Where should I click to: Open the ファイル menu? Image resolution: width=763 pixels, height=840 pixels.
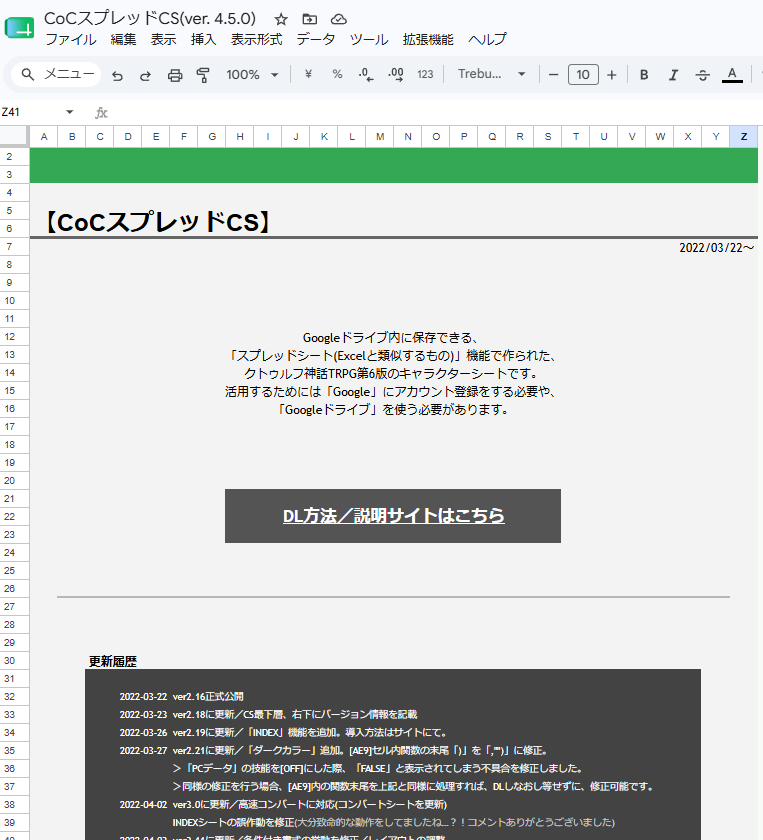click(71, 40)
